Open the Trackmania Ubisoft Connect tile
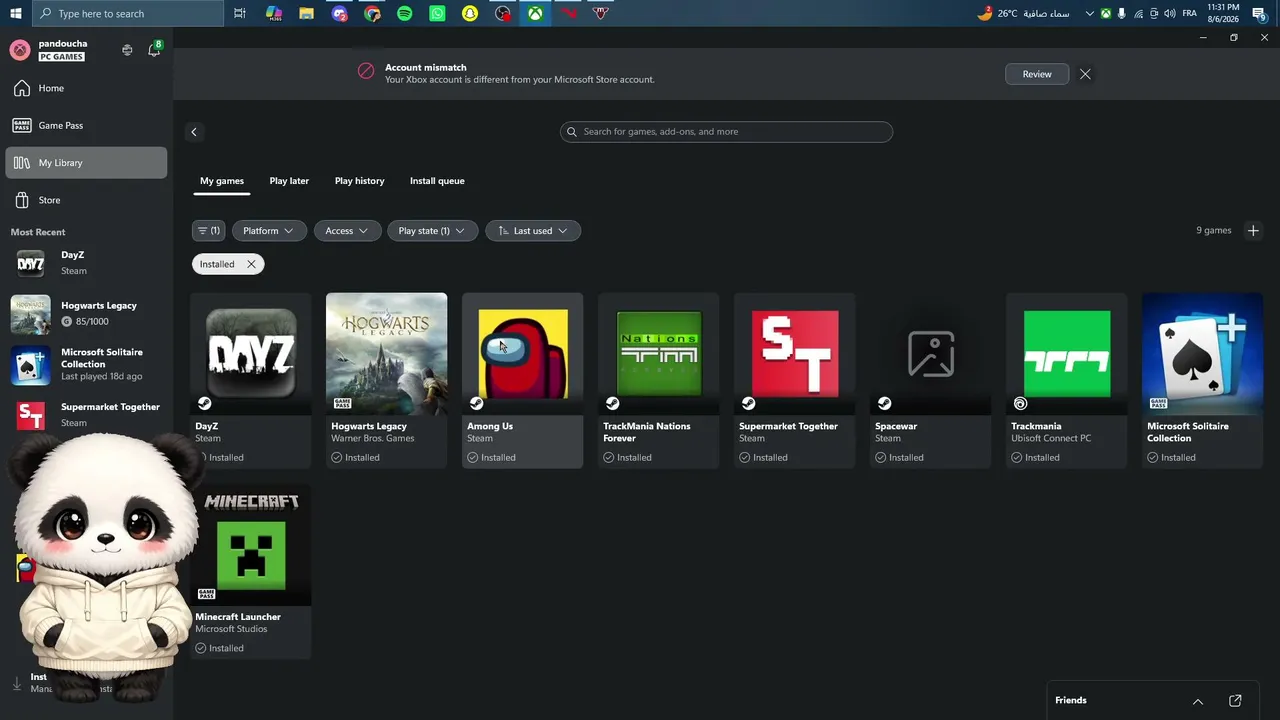 coord(1066,380)
